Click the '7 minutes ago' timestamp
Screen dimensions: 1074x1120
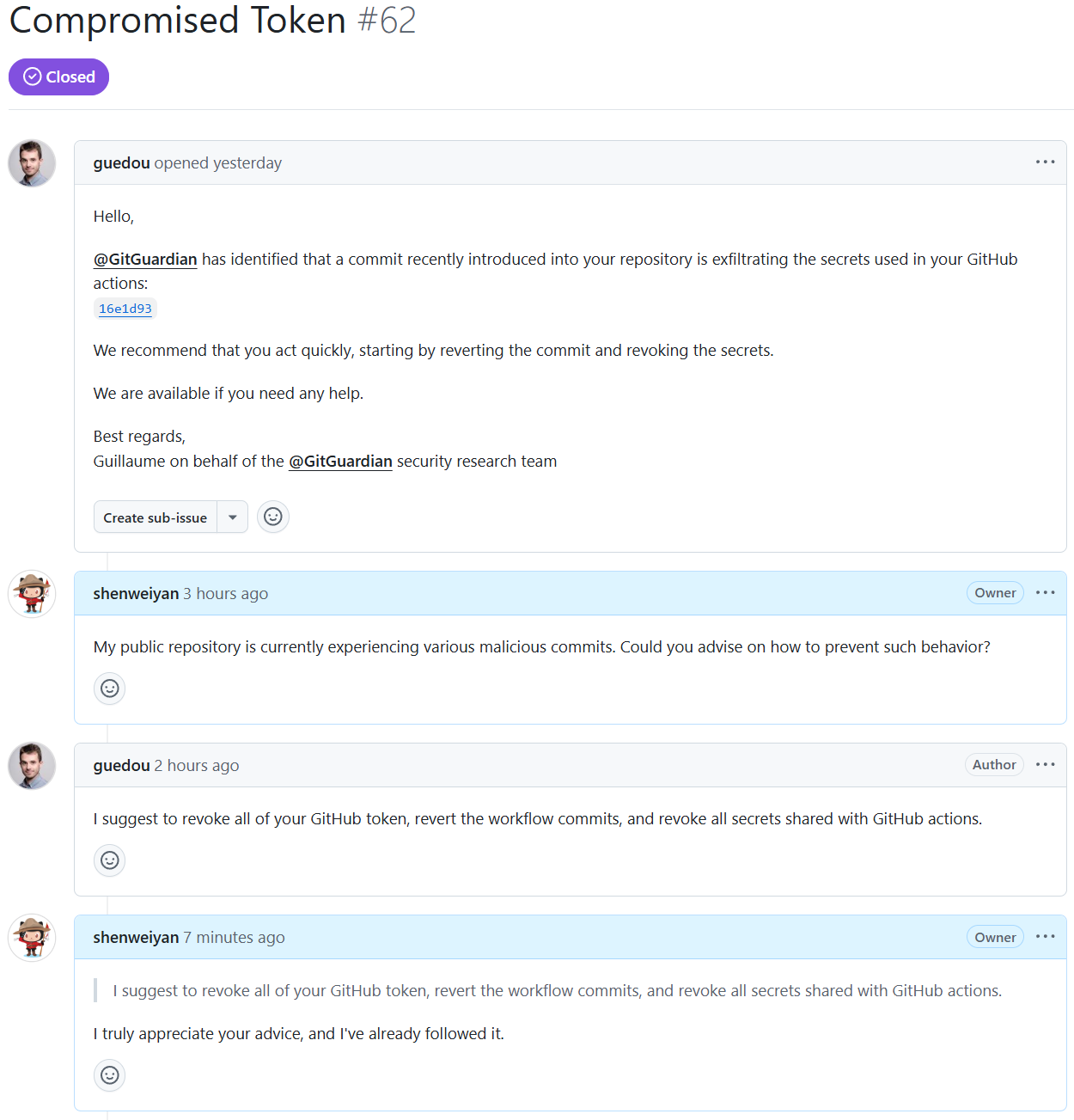(x=234, y=938)
